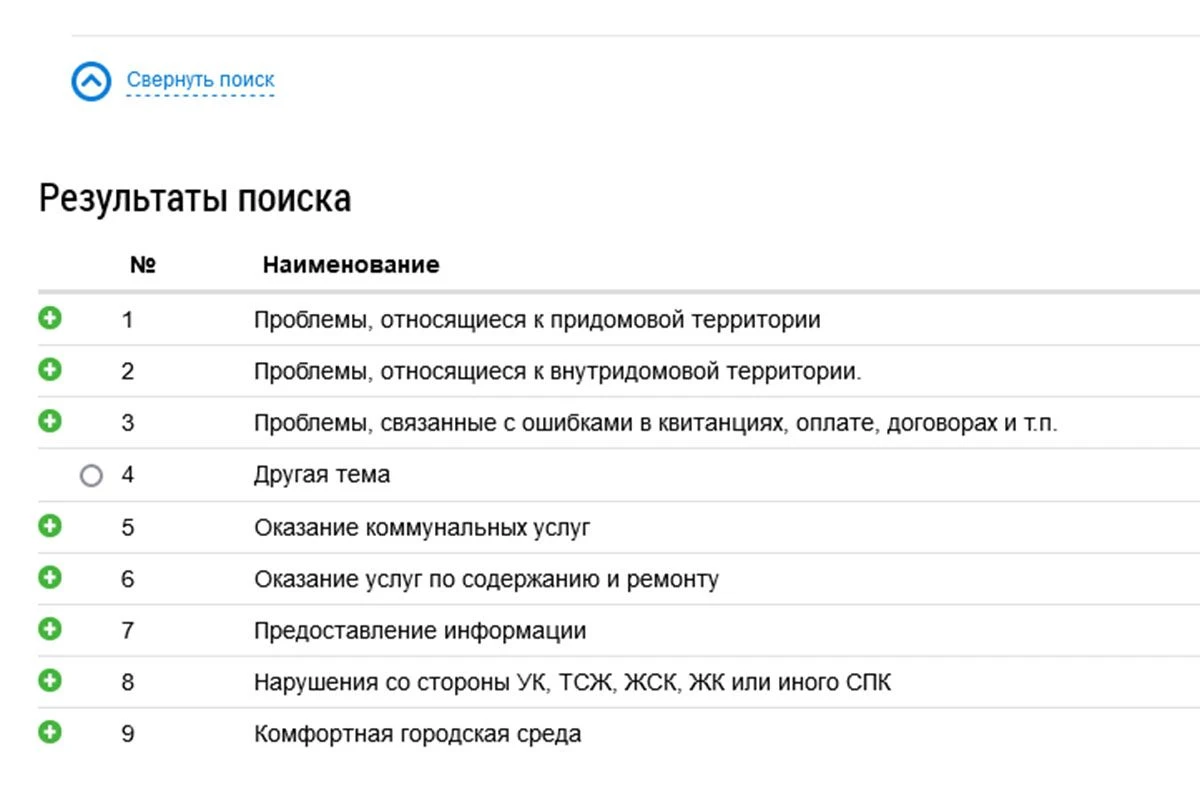Expand row 1 about придомовой территории

[x=49, y=318]
